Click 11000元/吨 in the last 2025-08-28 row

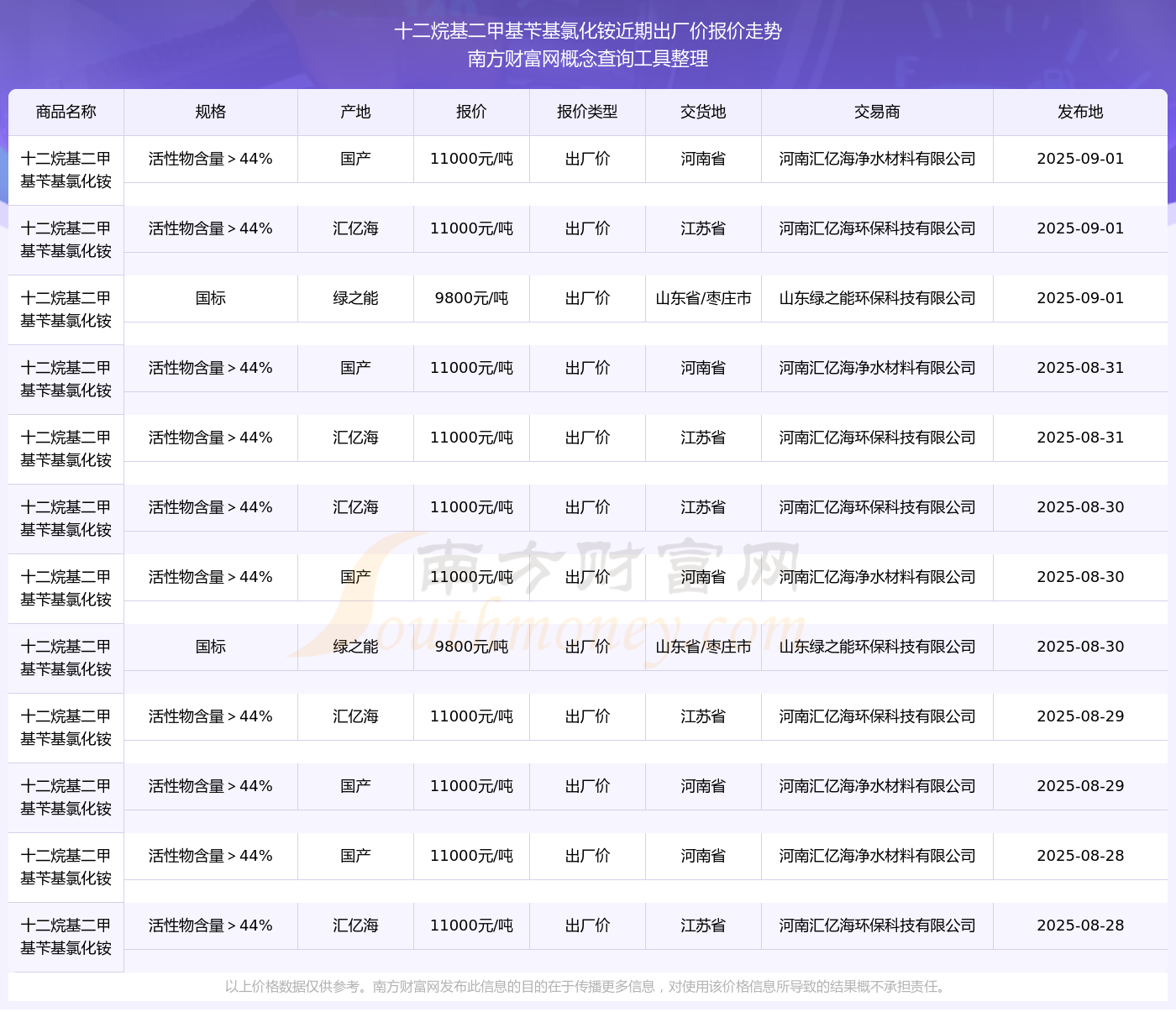pos(471,925)
